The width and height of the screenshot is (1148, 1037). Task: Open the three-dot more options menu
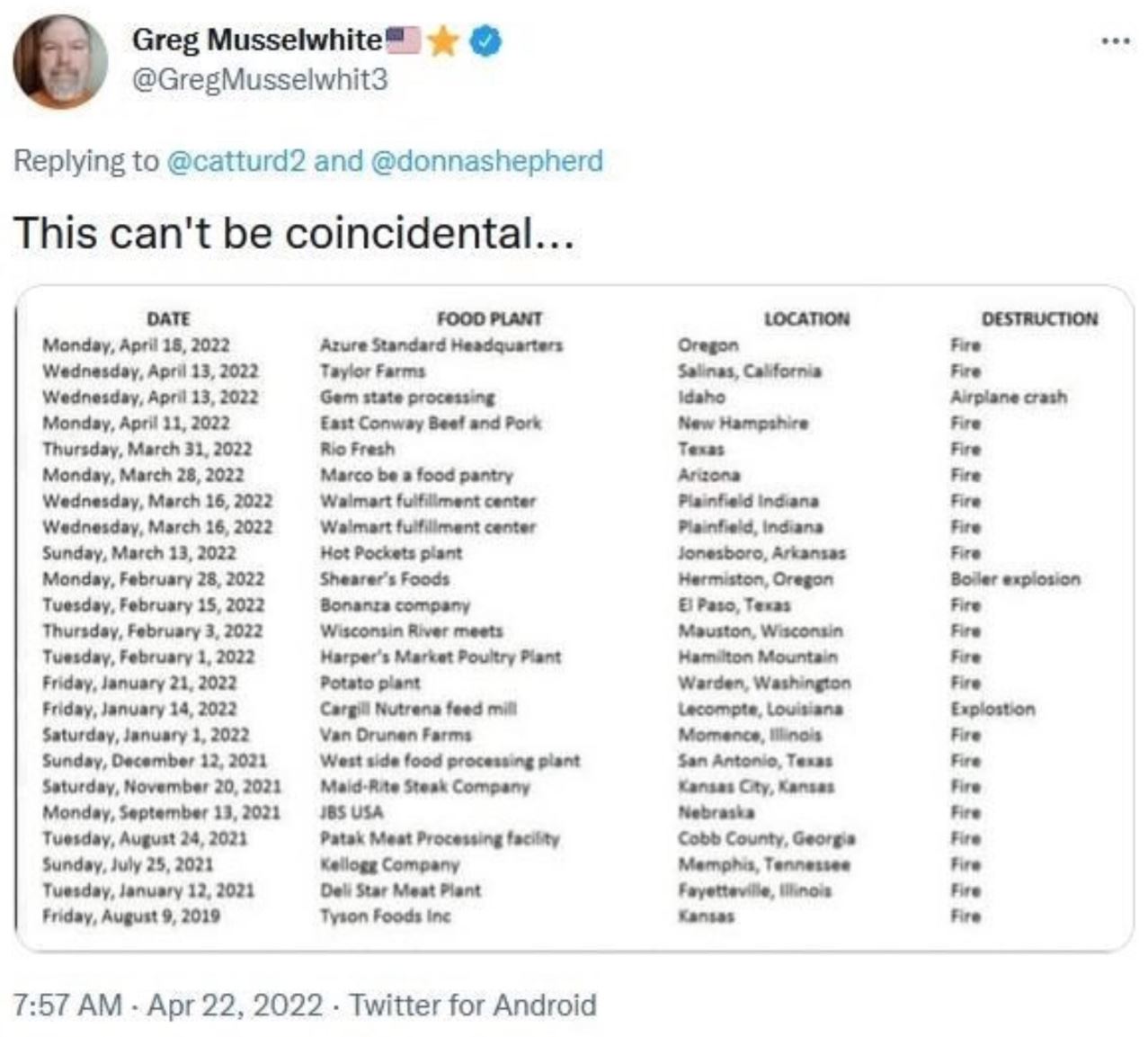tap(1116, 40)
